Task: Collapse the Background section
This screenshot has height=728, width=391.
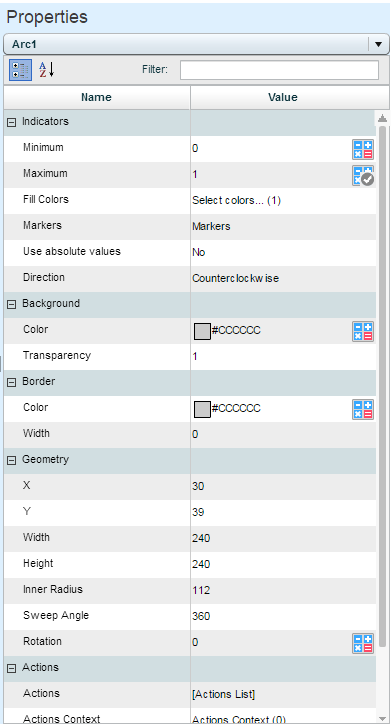Action: click(x=12, y=305)
